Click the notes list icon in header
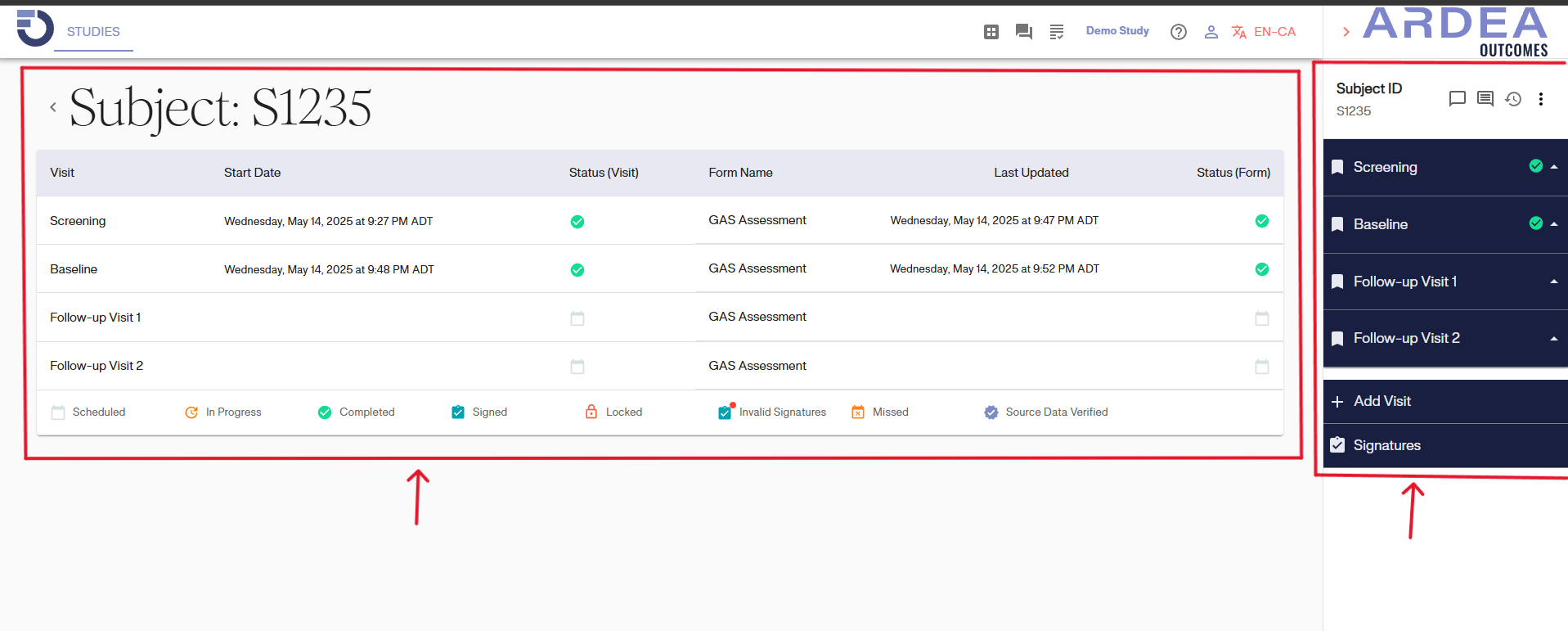This screenshot has width=1568, height=631. click(x=1056, y=32)
